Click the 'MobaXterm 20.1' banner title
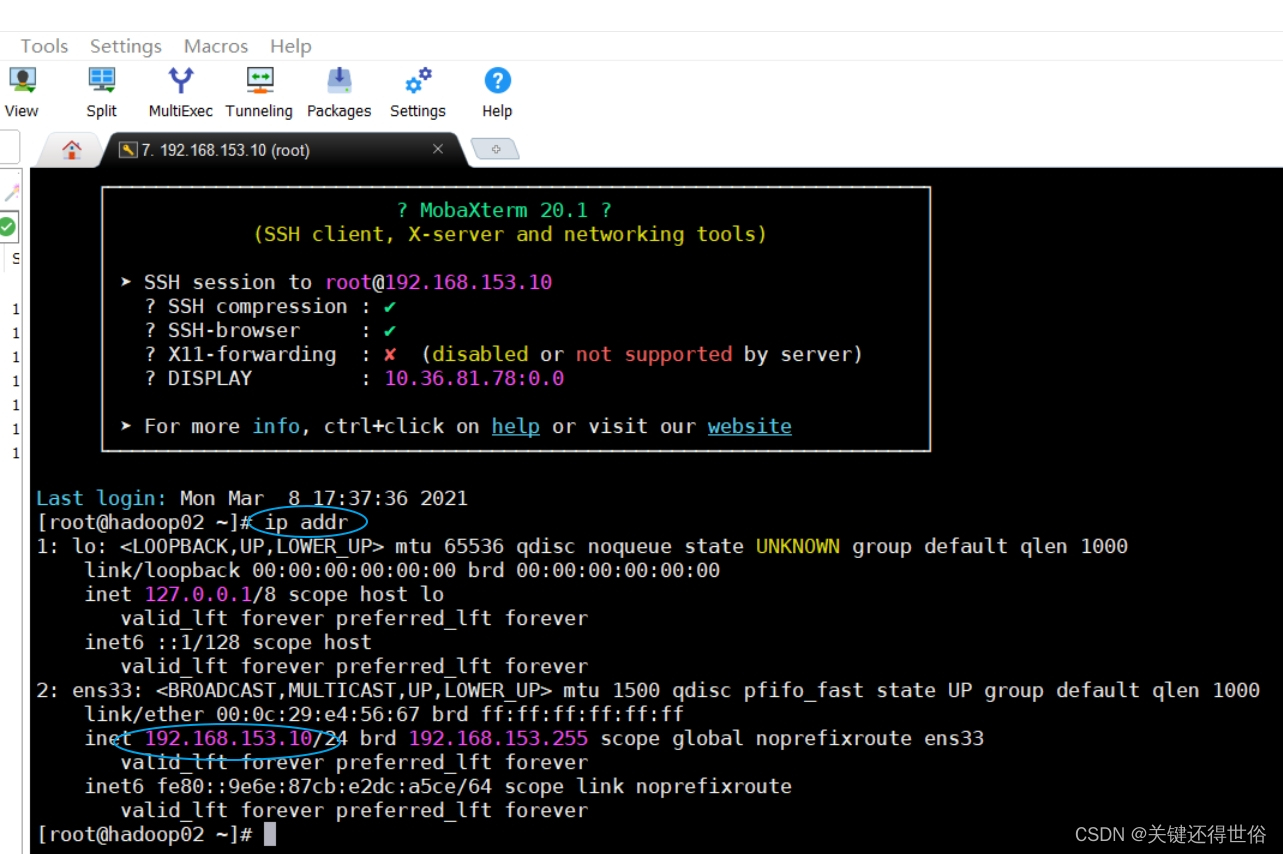 pyautogui.click(x=504, y=210)
